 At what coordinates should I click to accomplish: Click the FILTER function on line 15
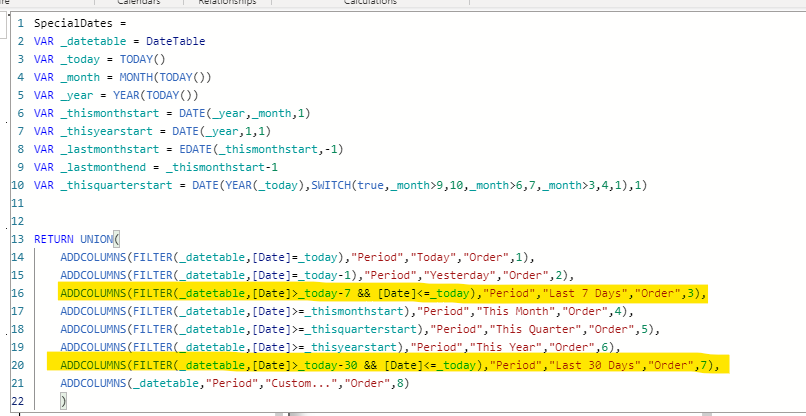coord(152,275)
